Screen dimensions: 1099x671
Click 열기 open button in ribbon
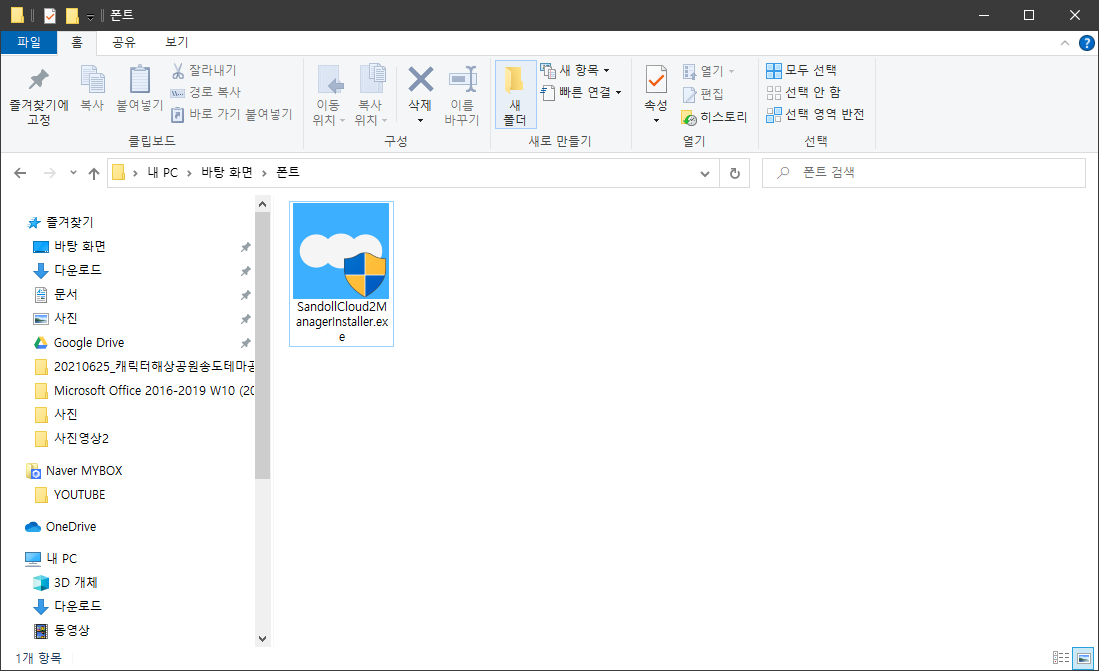click(x=709, y=71)
